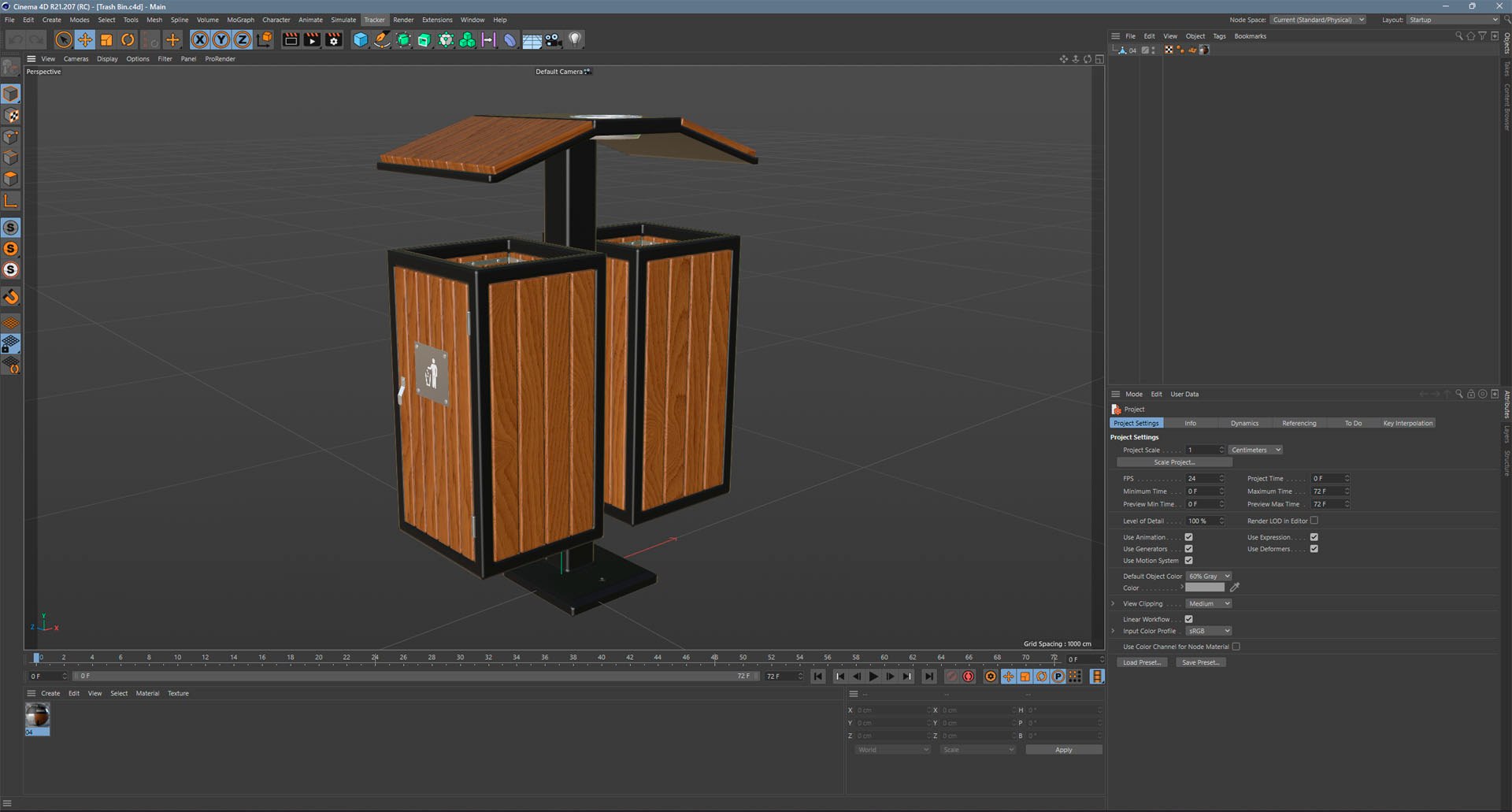The height and width of the screenshot is (812, 1512).
Task: Activate the Scale tool
Action: click(x=106, y=39)
